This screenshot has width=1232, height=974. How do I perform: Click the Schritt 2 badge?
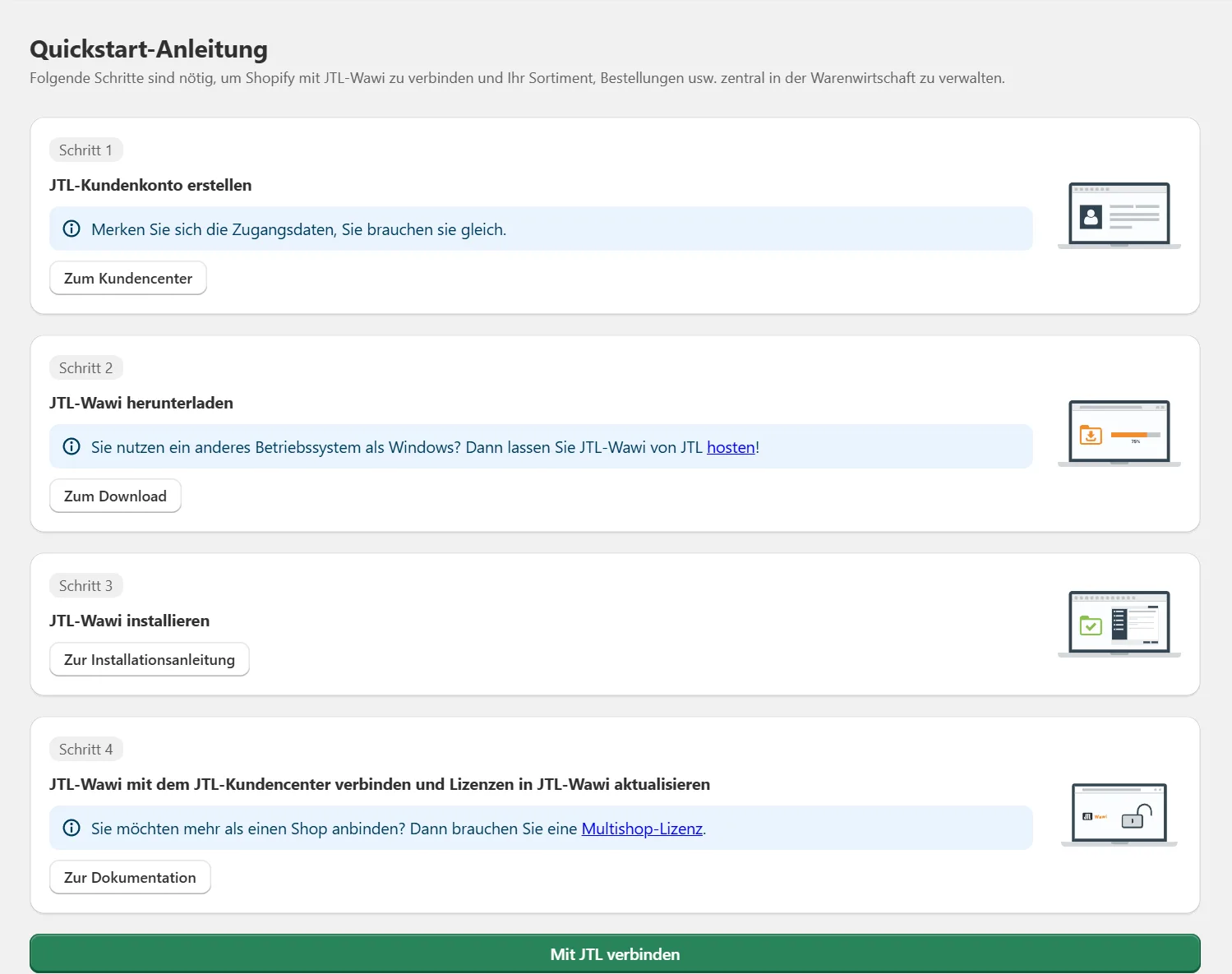pos(85,367)
